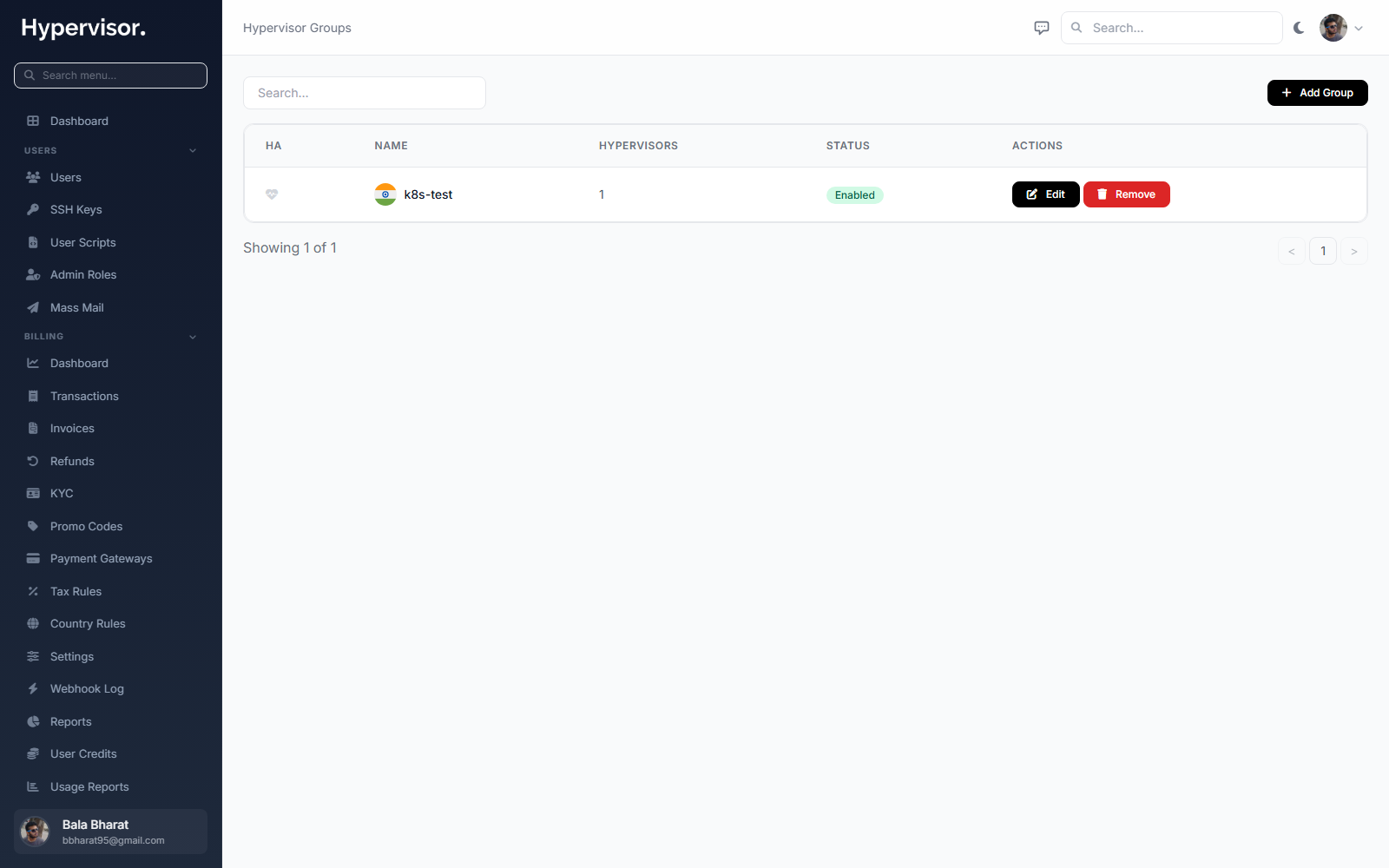
Task: Open Payment Gateways card icon
Action: (33, 558)
